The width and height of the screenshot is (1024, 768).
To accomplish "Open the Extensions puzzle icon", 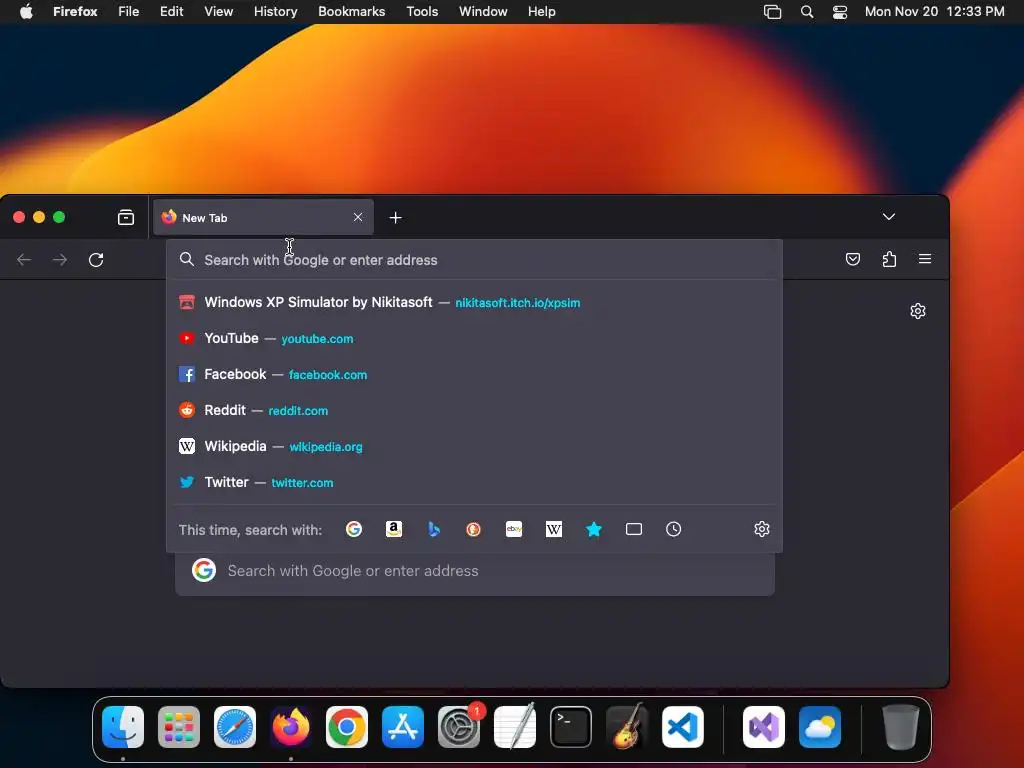I will click(889, 259).
